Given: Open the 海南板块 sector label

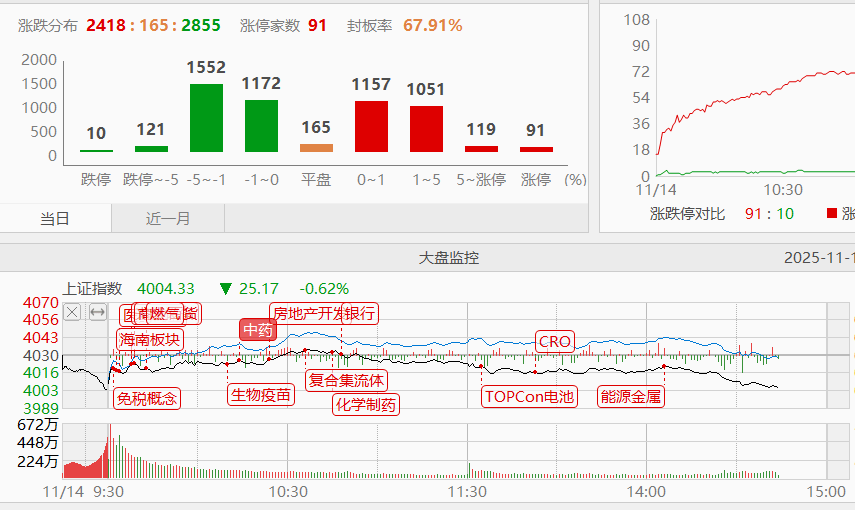Looking at the screenshot, I should pyautogui.click(x=150, y=339).
